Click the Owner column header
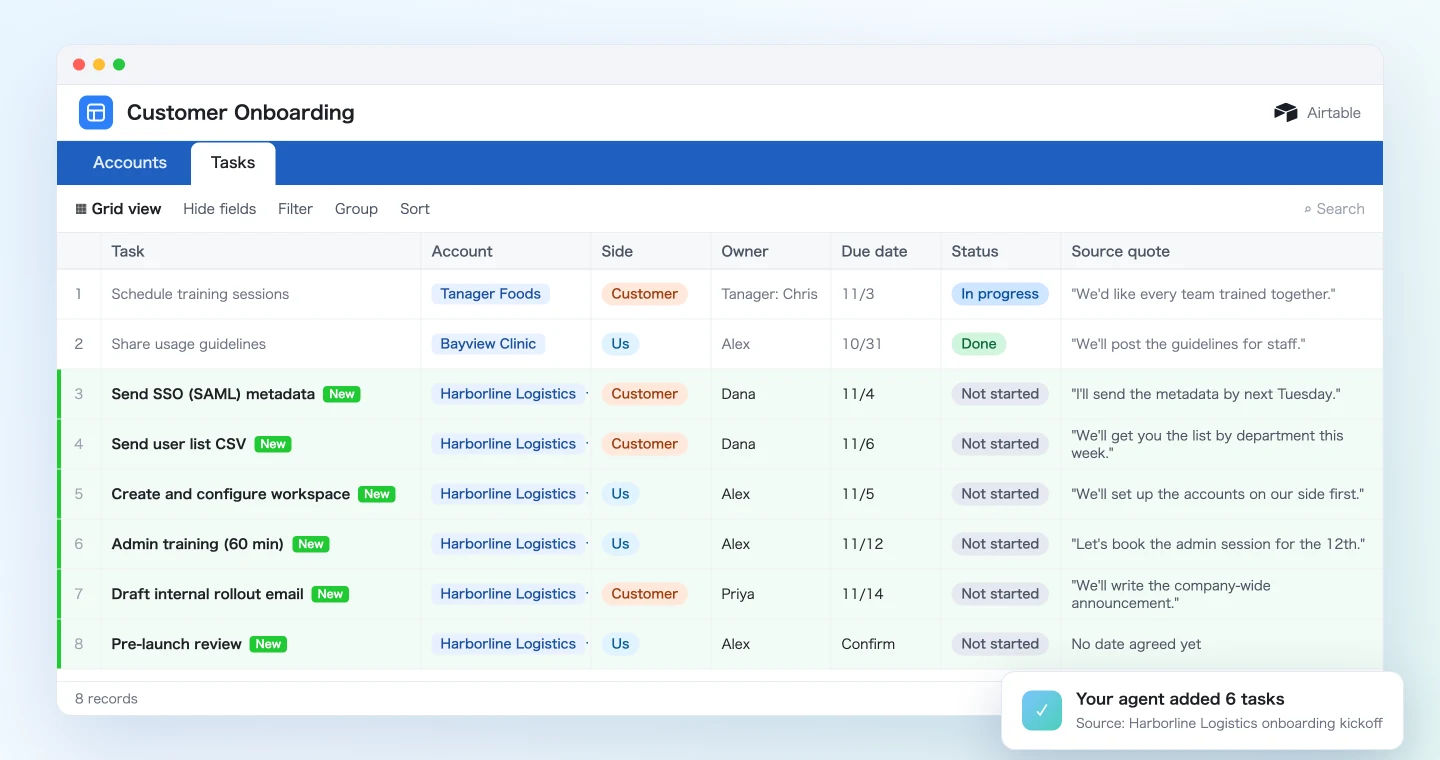The height and width of the screenshot is (760, 1440). (771, 251)
